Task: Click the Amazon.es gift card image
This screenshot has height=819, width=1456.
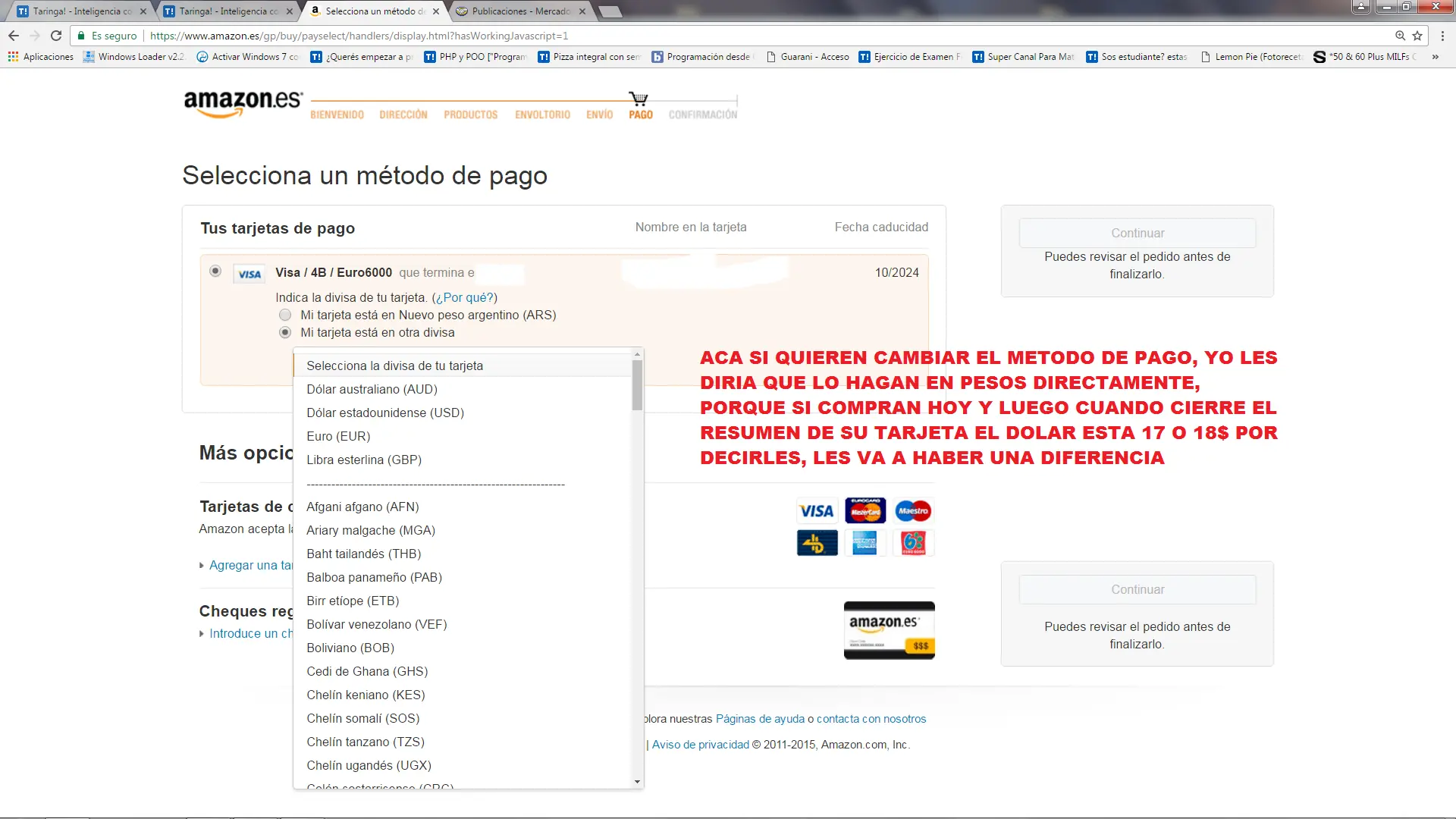Action: tap(889, 630)
